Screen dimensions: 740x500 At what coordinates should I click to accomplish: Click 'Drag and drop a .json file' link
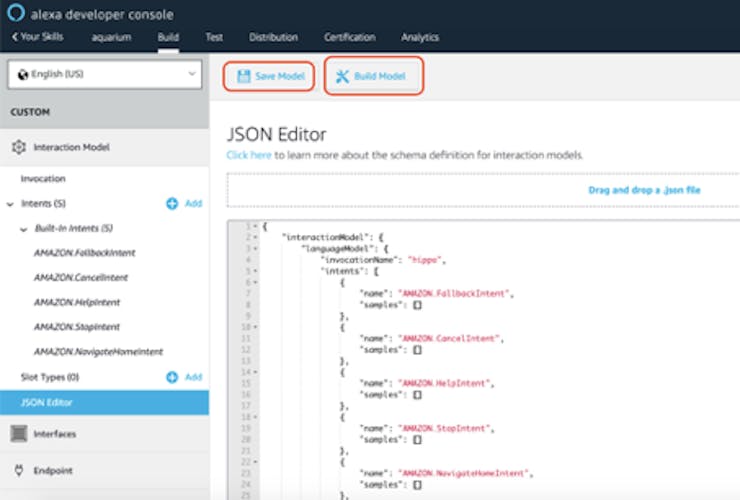(x=644, y=190)
